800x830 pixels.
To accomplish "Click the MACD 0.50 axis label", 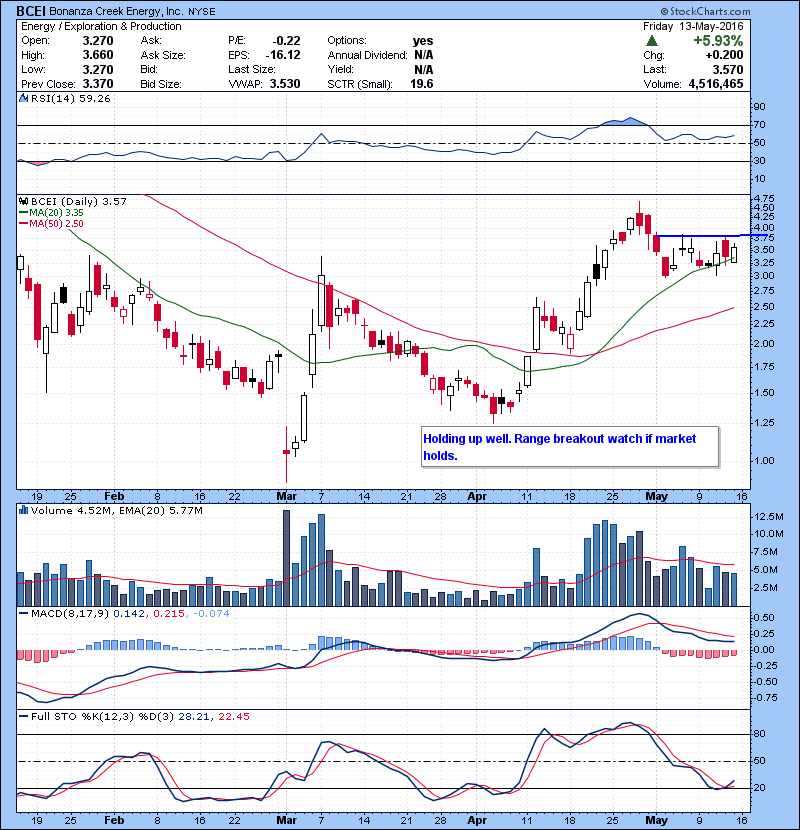I will (x=763, y=618).
